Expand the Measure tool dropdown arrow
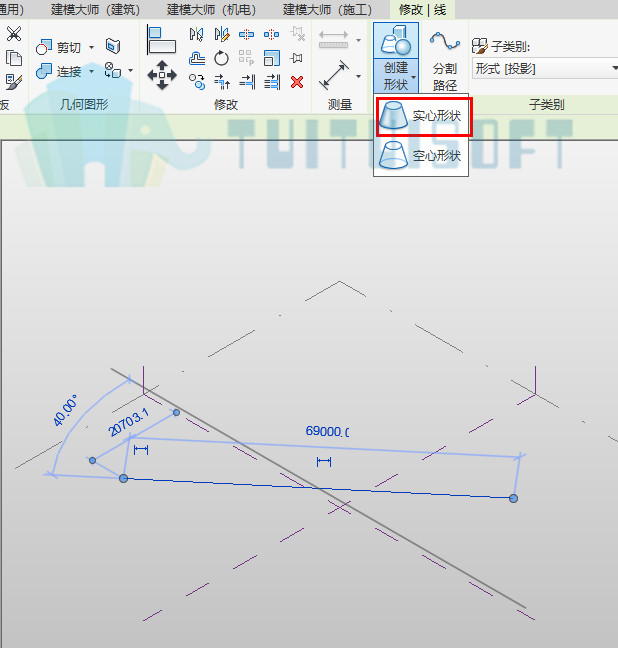Image resolution: width=618 pixels, height=648 pixels. pyautogui.click(x=358, y=40)
